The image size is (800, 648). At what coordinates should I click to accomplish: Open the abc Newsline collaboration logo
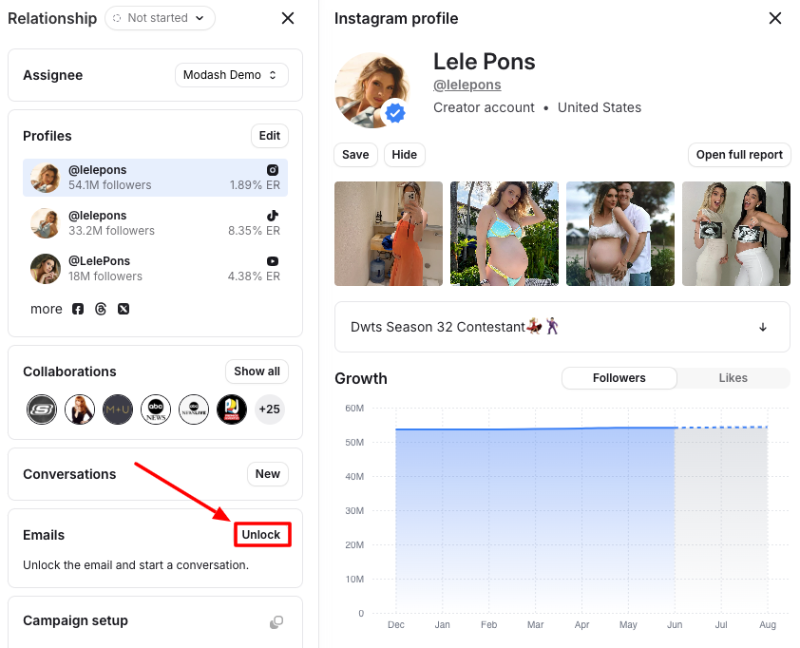tap(193, 409)
